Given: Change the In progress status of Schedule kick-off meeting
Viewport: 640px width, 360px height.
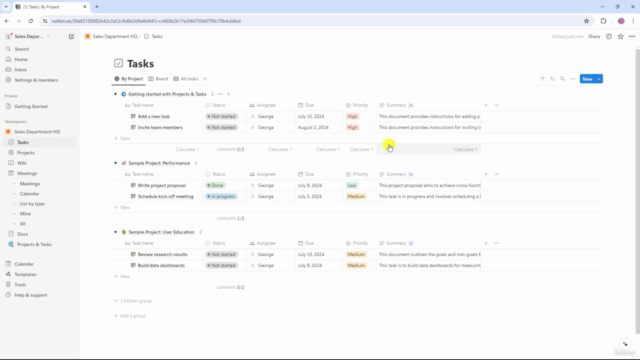Looking at the screenshot, I should (x=221, y=196).
